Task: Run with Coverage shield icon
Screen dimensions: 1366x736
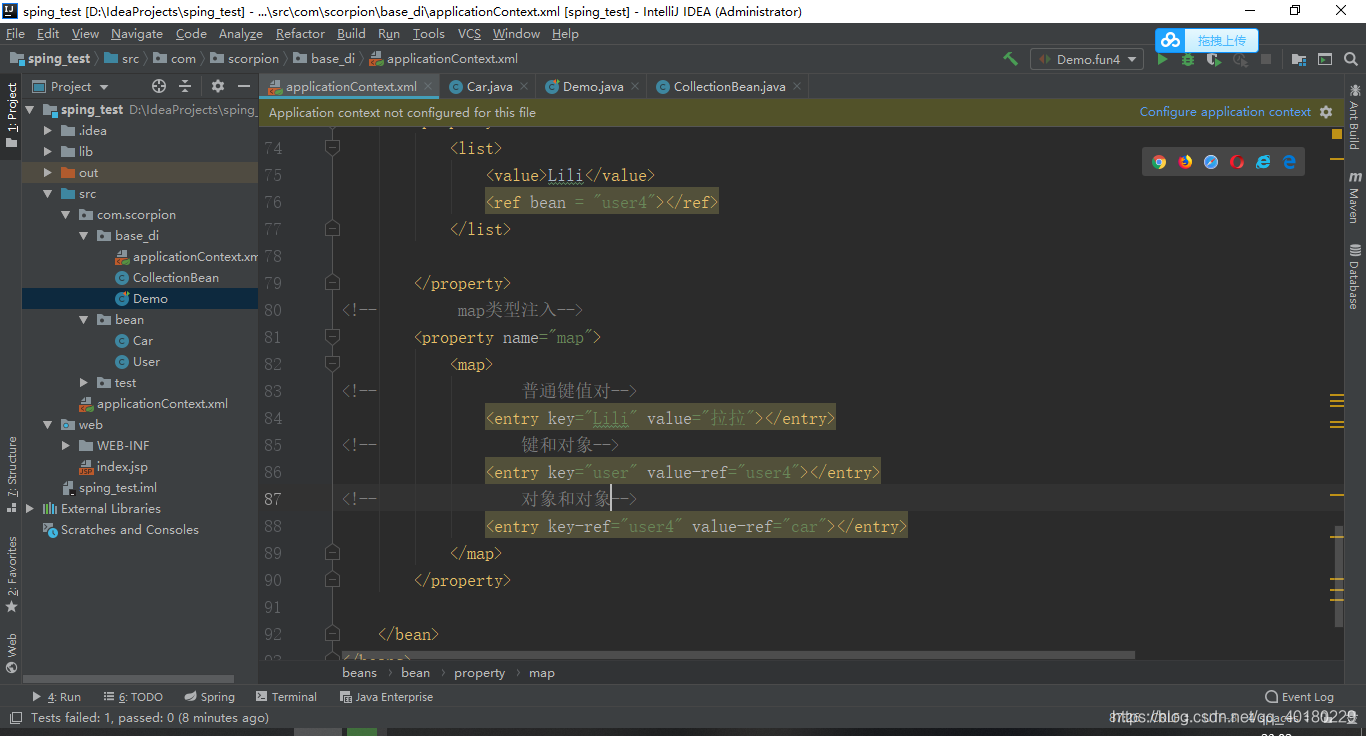Action: (x=1214, y=59)
